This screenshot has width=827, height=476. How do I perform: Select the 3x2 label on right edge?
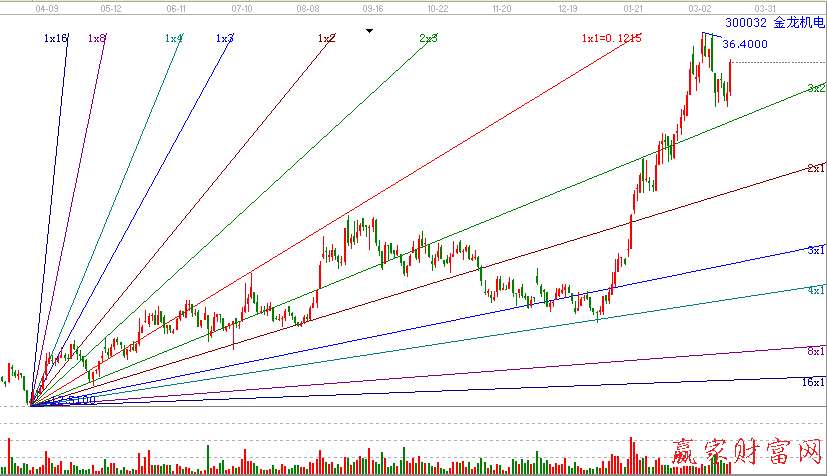(x=816, y=88)
